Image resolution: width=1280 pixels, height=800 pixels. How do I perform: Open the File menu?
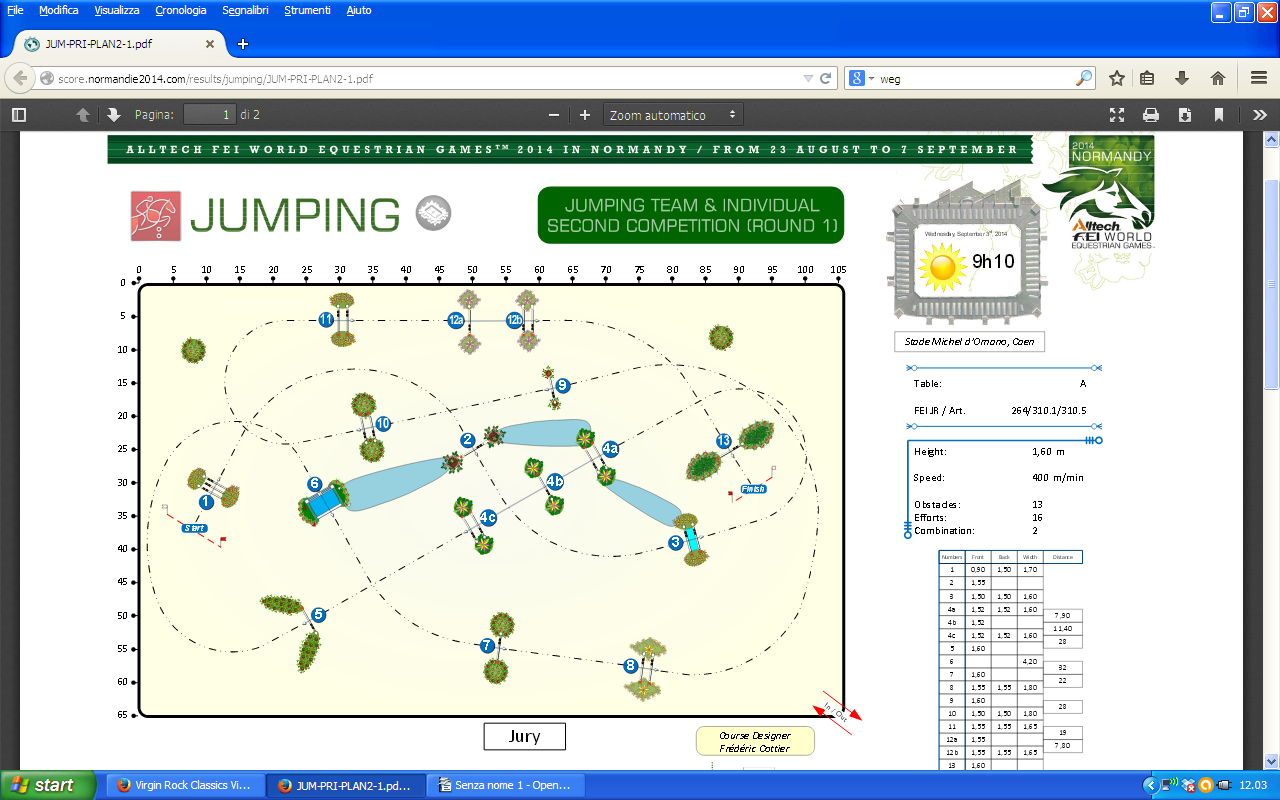point(15,10)
